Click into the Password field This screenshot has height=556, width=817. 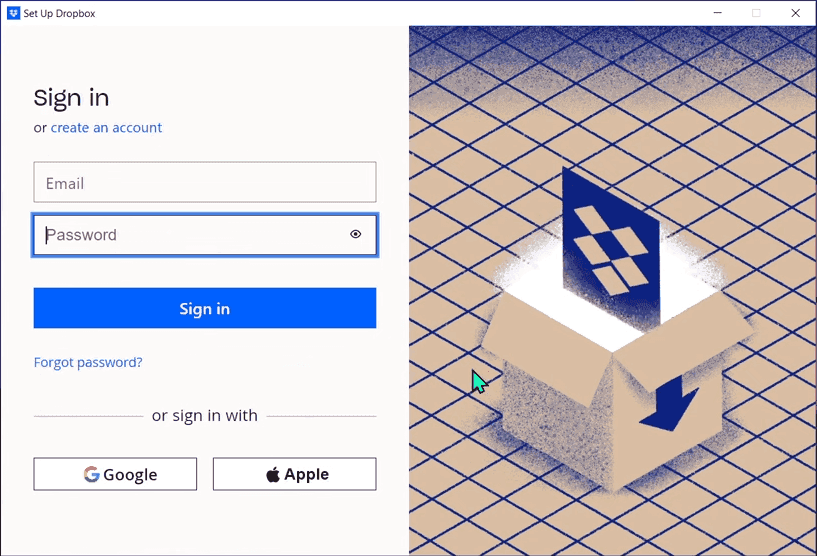[205, 235]
